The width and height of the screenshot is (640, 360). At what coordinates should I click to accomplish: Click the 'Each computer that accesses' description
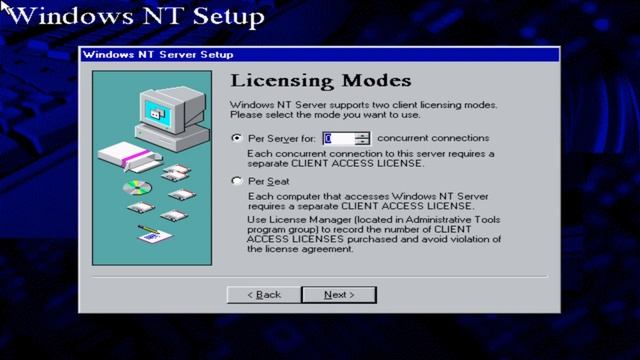pos(368,201)
